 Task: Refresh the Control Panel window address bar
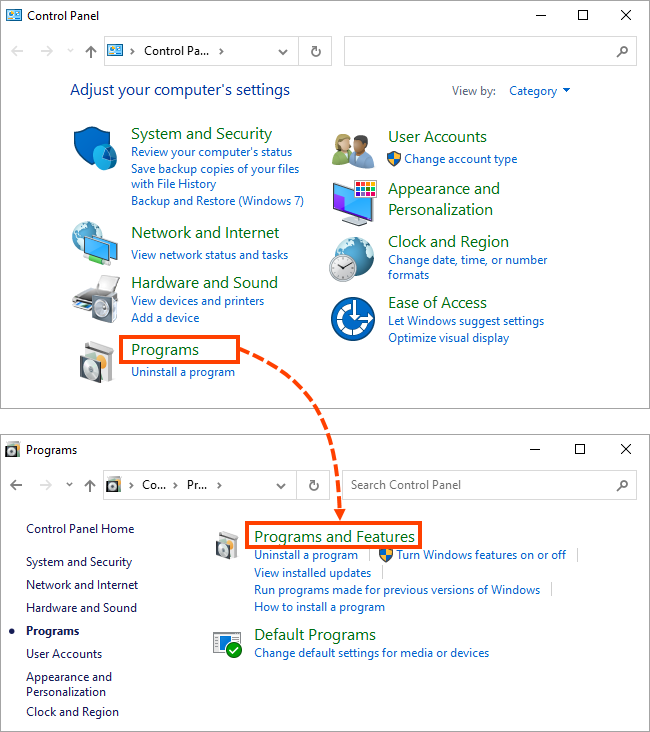coord(316,51)
